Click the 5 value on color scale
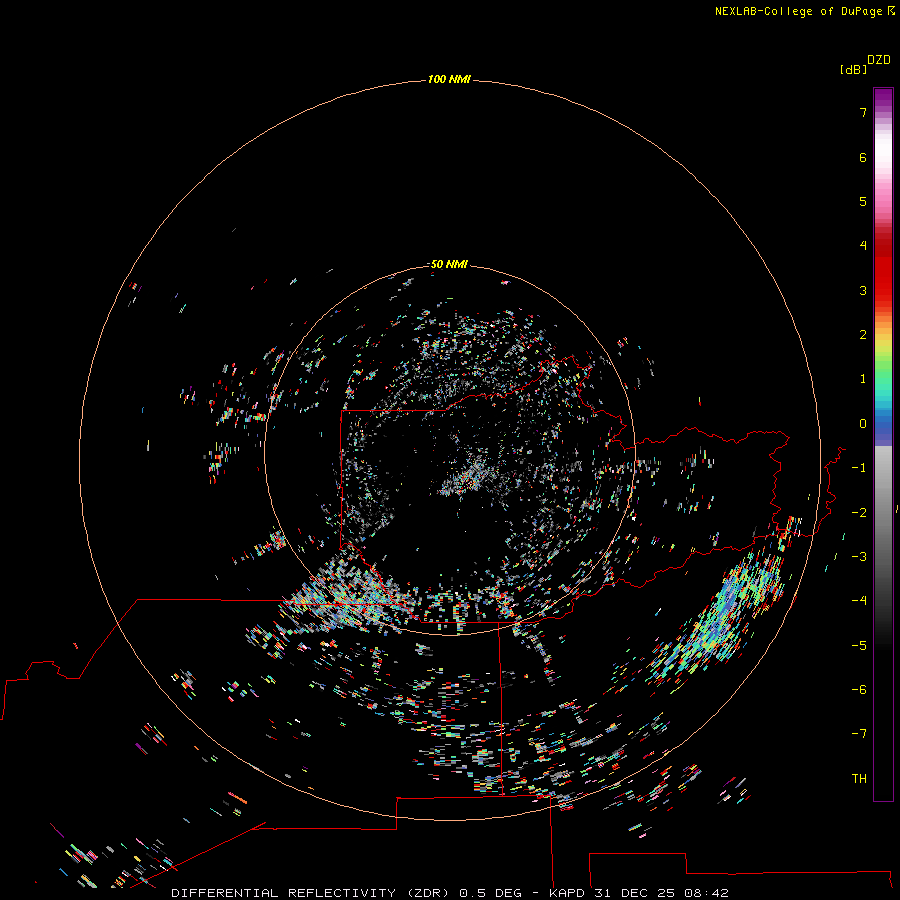 pos(863,201)
